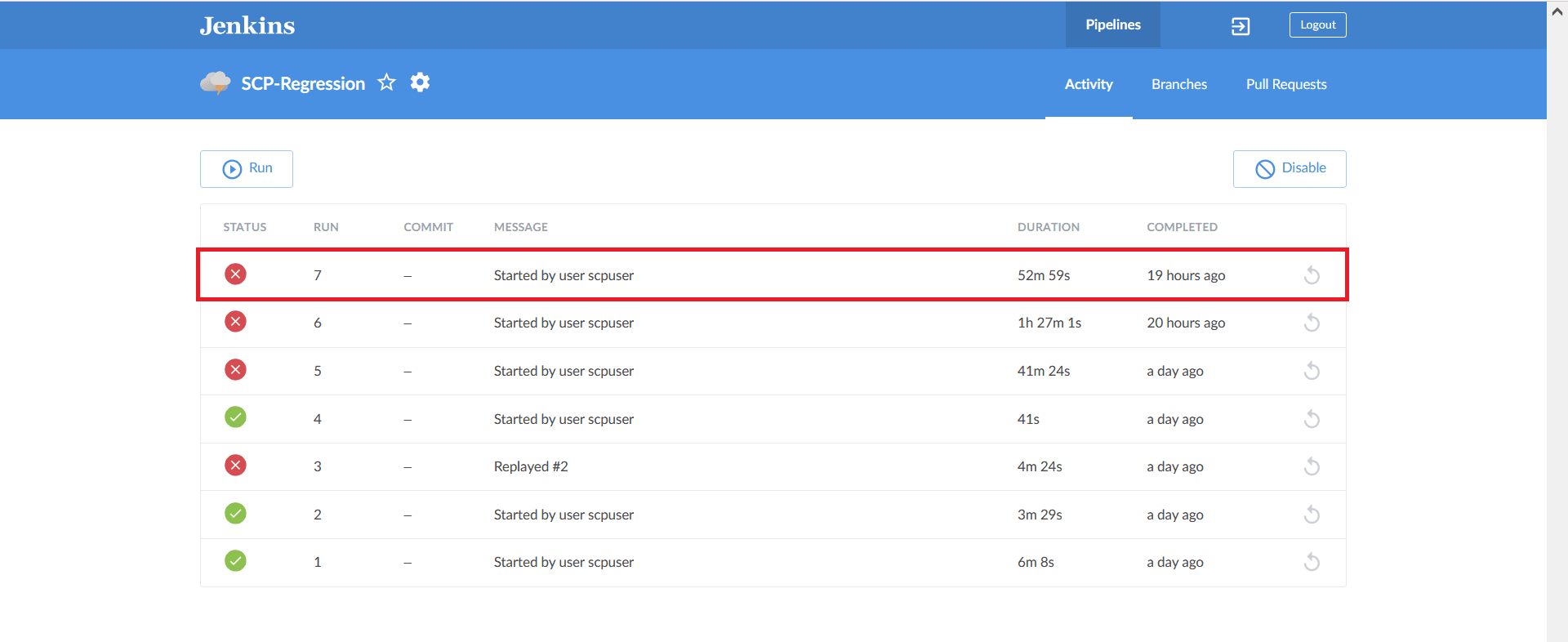Click the '52m 59s' duration
This screenshot has height=642, width=1568.
[x=1044, y=275]
